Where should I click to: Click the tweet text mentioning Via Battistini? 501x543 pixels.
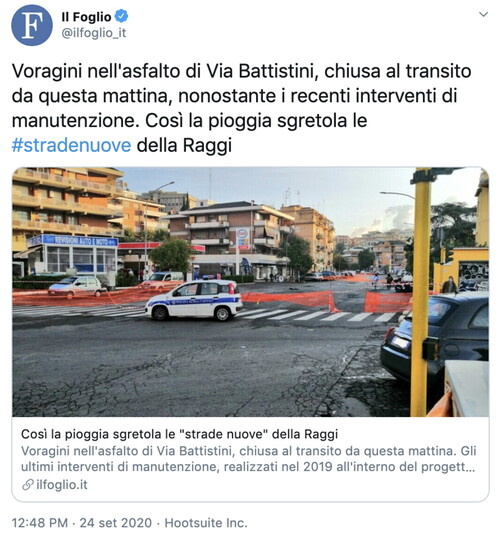coord(241,108)
